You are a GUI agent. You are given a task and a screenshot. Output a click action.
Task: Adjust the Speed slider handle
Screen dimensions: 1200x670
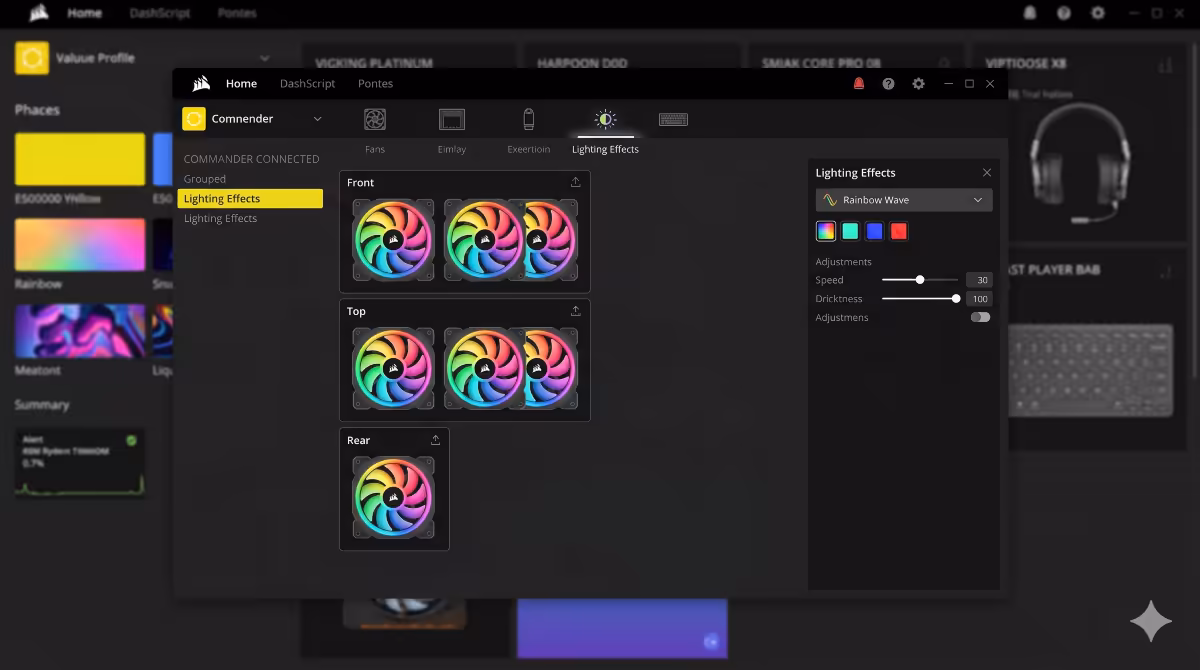pos(920,280)
